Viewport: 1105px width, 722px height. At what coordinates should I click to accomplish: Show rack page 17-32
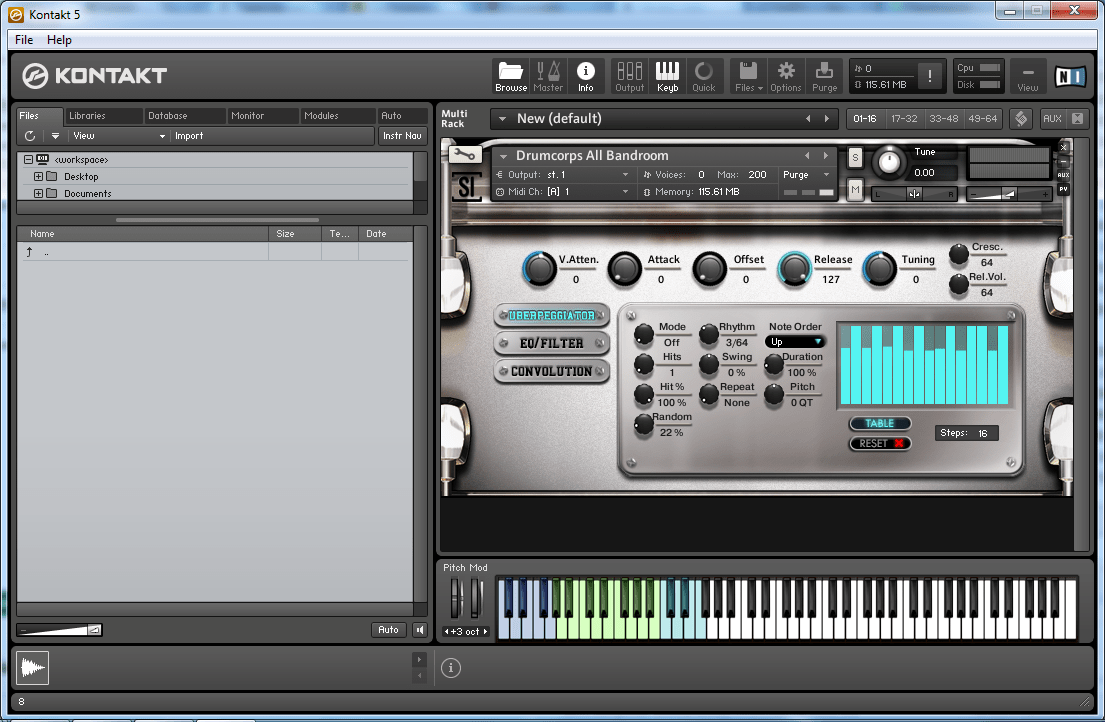pyautogui.click(x=904, y=118)
